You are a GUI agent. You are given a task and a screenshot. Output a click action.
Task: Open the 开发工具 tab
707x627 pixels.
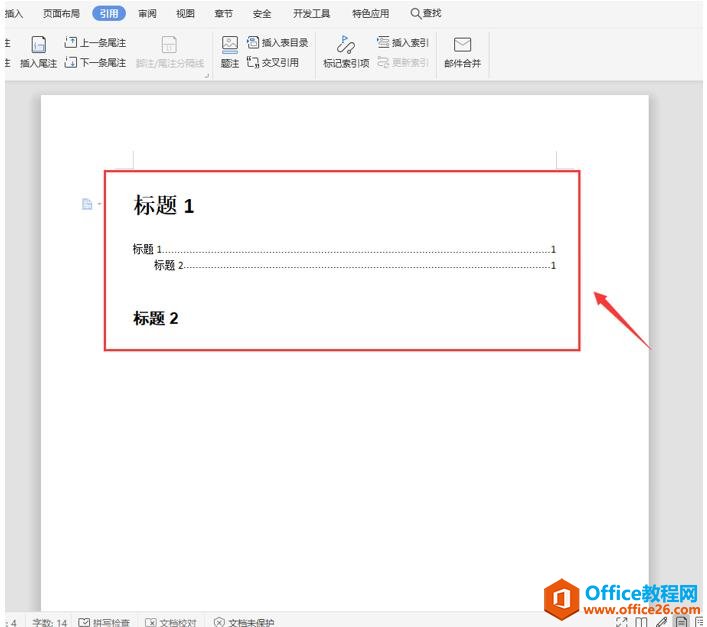(x=312, y=14)
